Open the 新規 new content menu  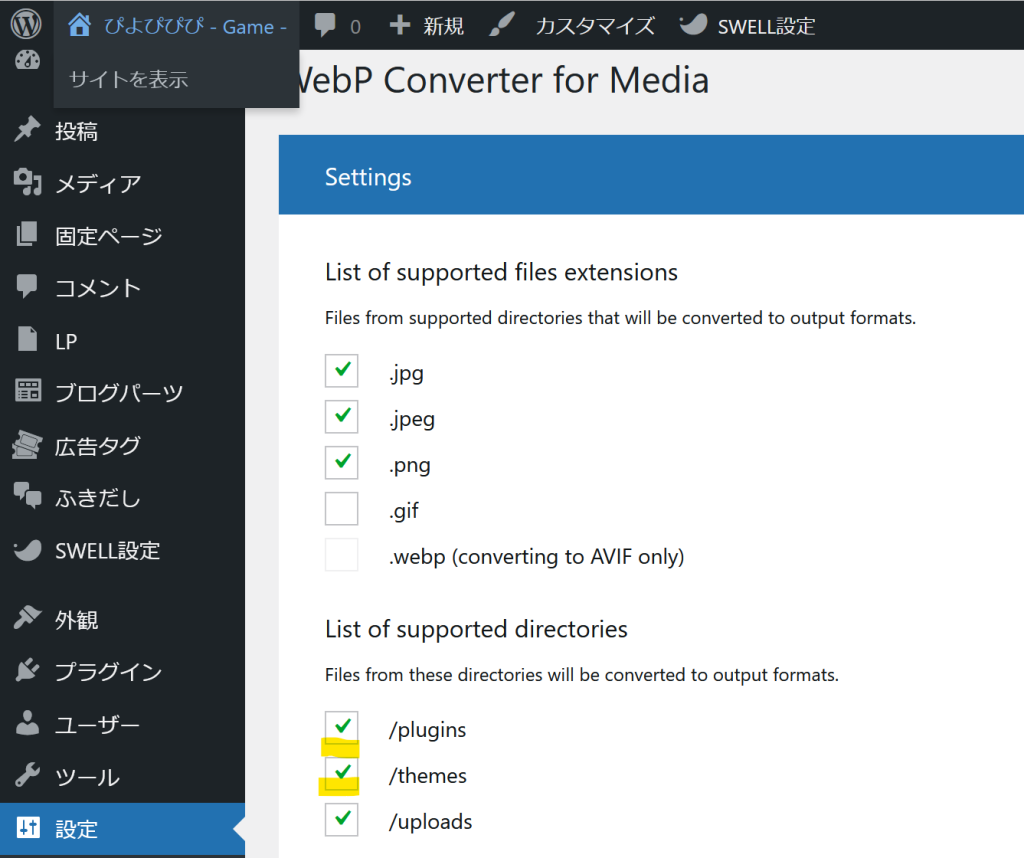[427, 26]
